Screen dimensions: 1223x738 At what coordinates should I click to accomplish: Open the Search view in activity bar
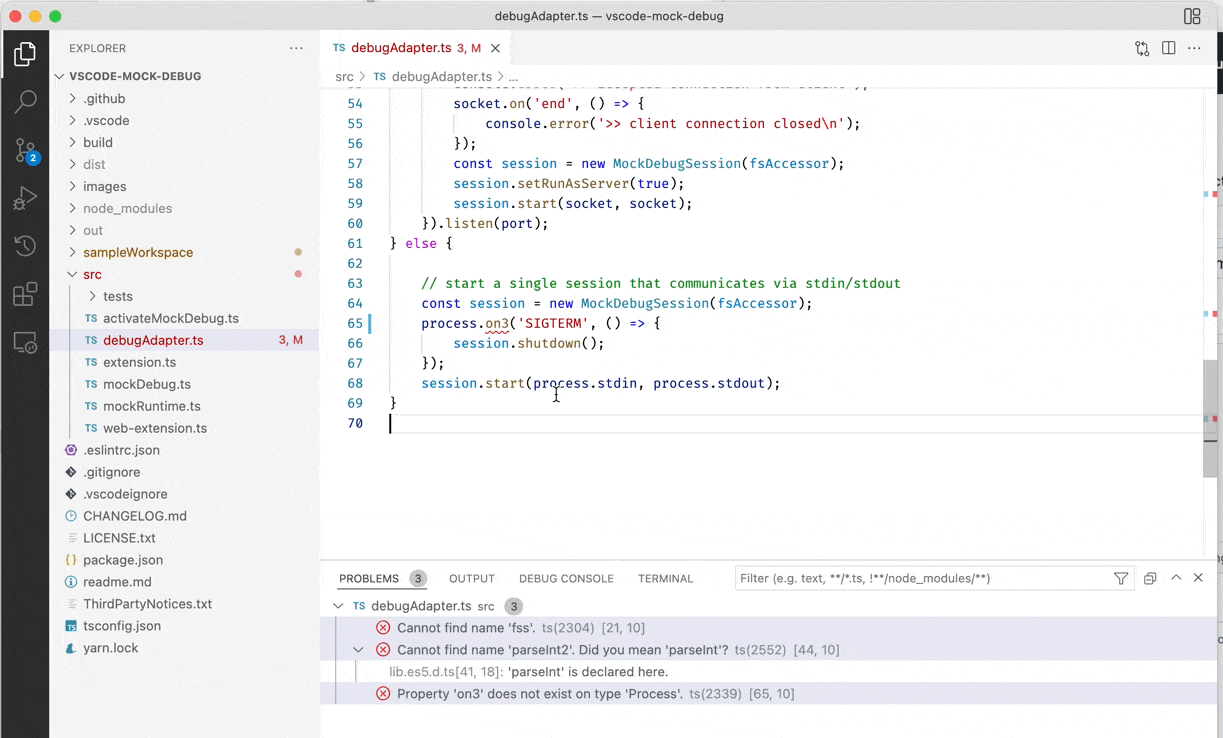(25, 101)
